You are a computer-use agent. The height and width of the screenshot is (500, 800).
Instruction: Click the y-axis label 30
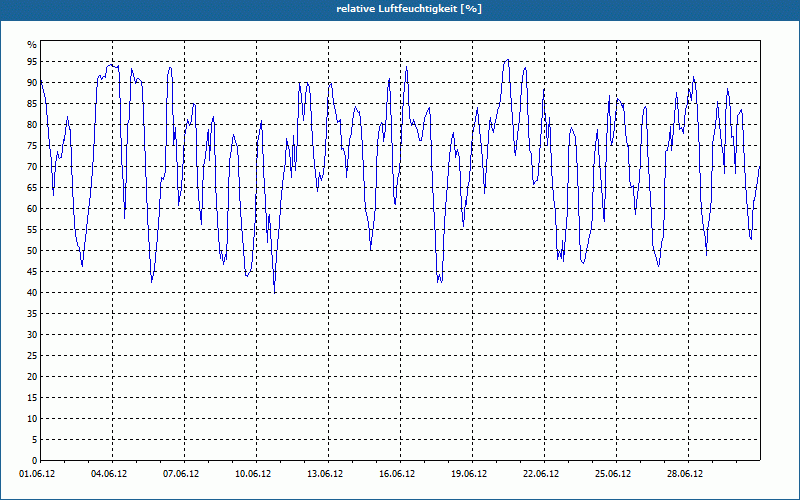pyautogui.click(x=32, y=335)
